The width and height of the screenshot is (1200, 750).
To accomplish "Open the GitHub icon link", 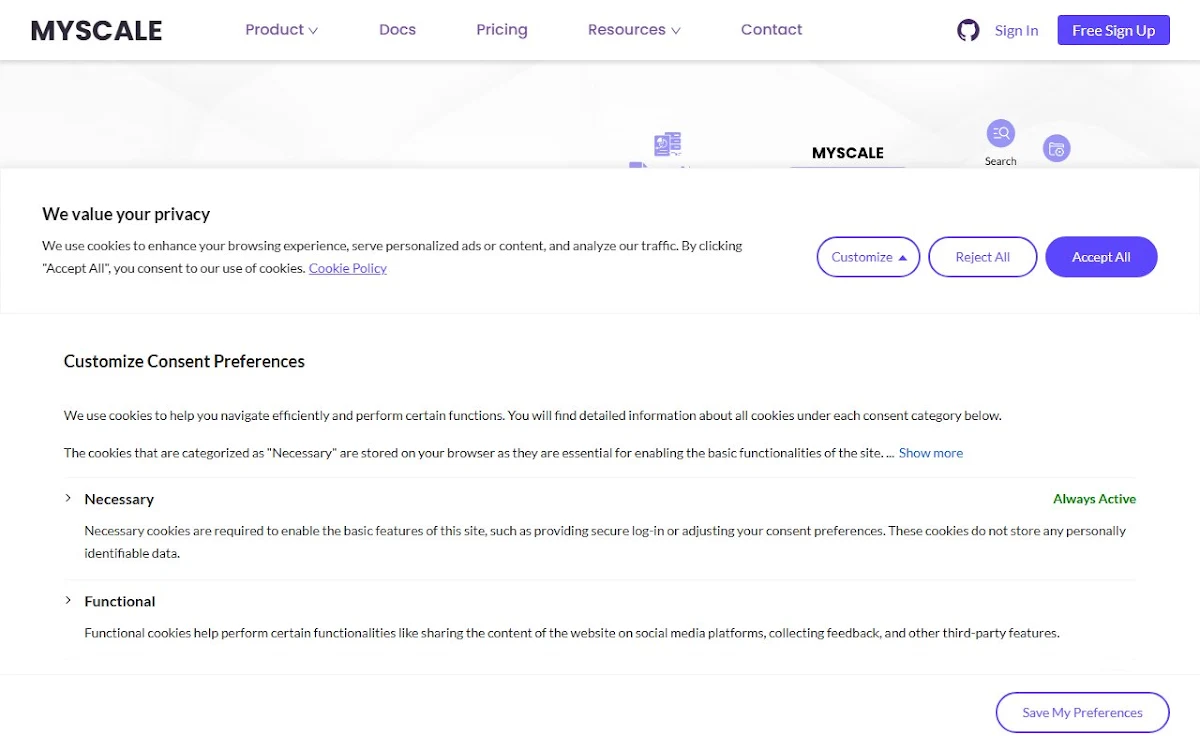I will pos(968,30).
